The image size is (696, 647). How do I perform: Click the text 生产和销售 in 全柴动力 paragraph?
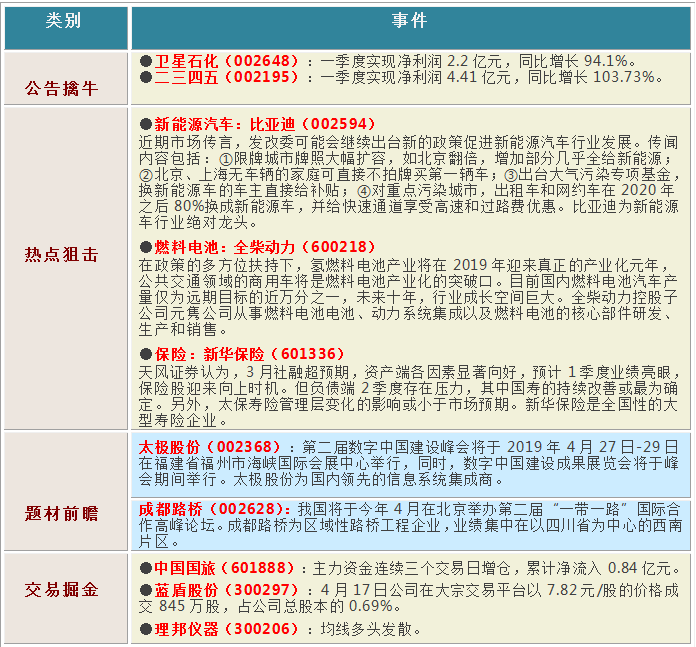(x=178, y=329)
